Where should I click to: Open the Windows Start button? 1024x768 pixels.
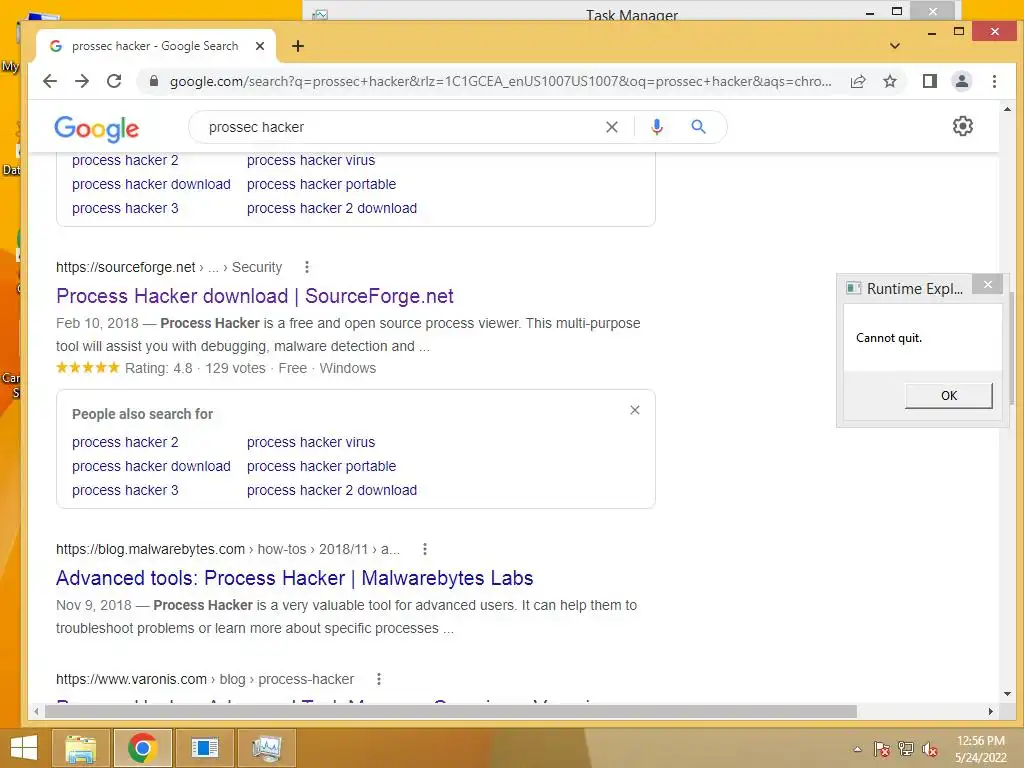(x=24, y=748)
